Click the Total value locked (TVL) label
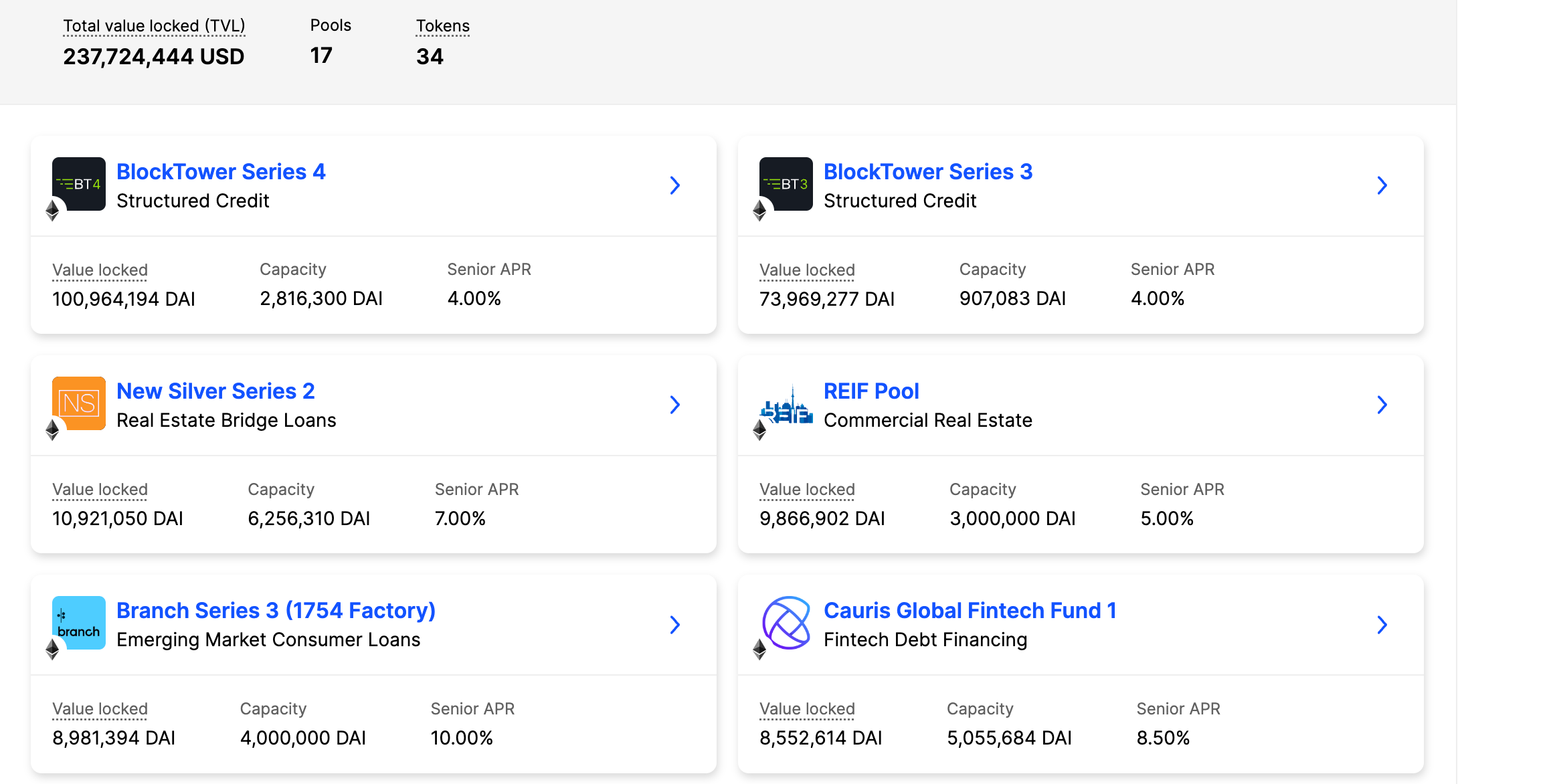 click(154, 26)
